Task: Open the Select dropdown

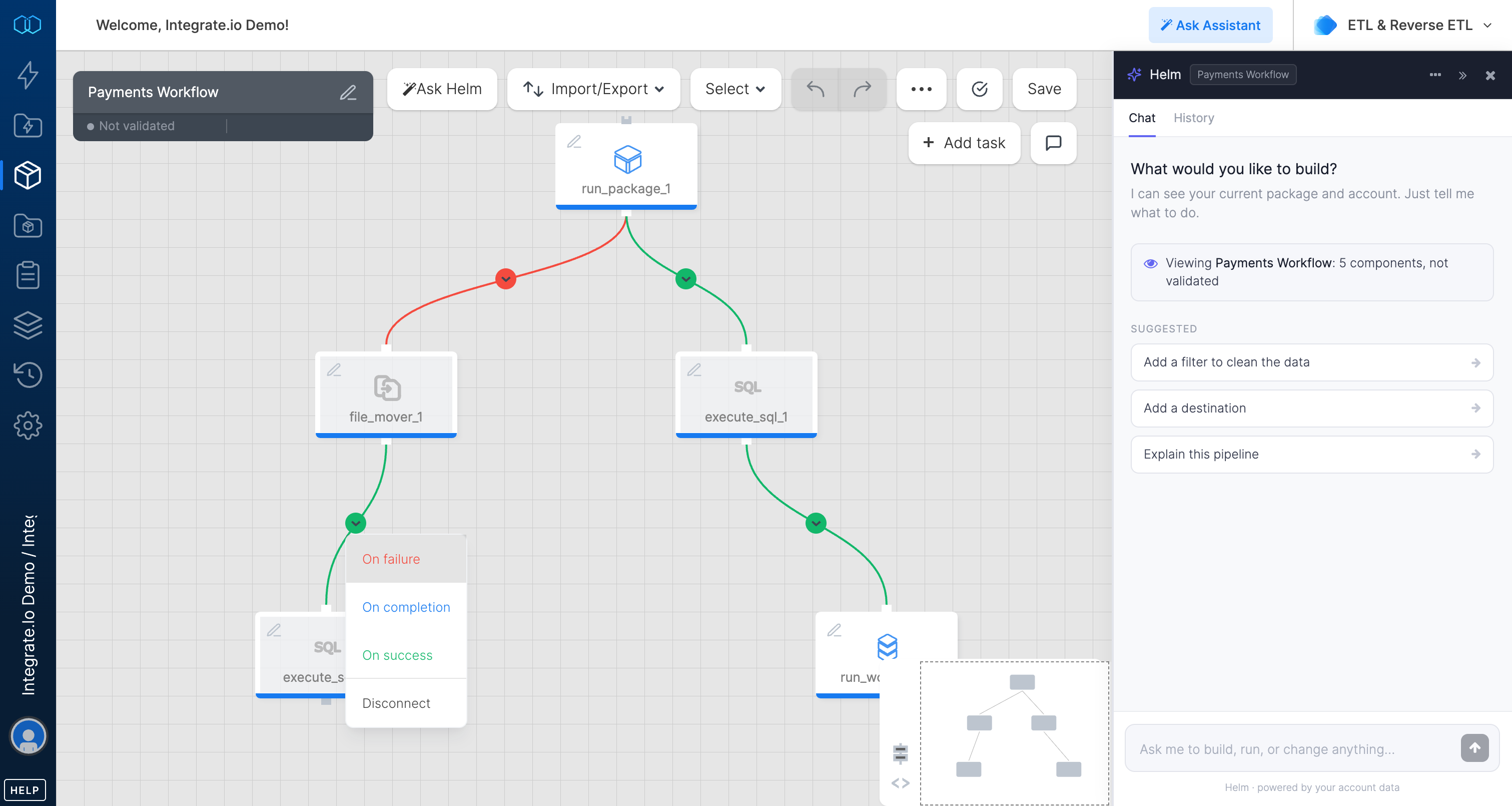Action: (735, 89)
